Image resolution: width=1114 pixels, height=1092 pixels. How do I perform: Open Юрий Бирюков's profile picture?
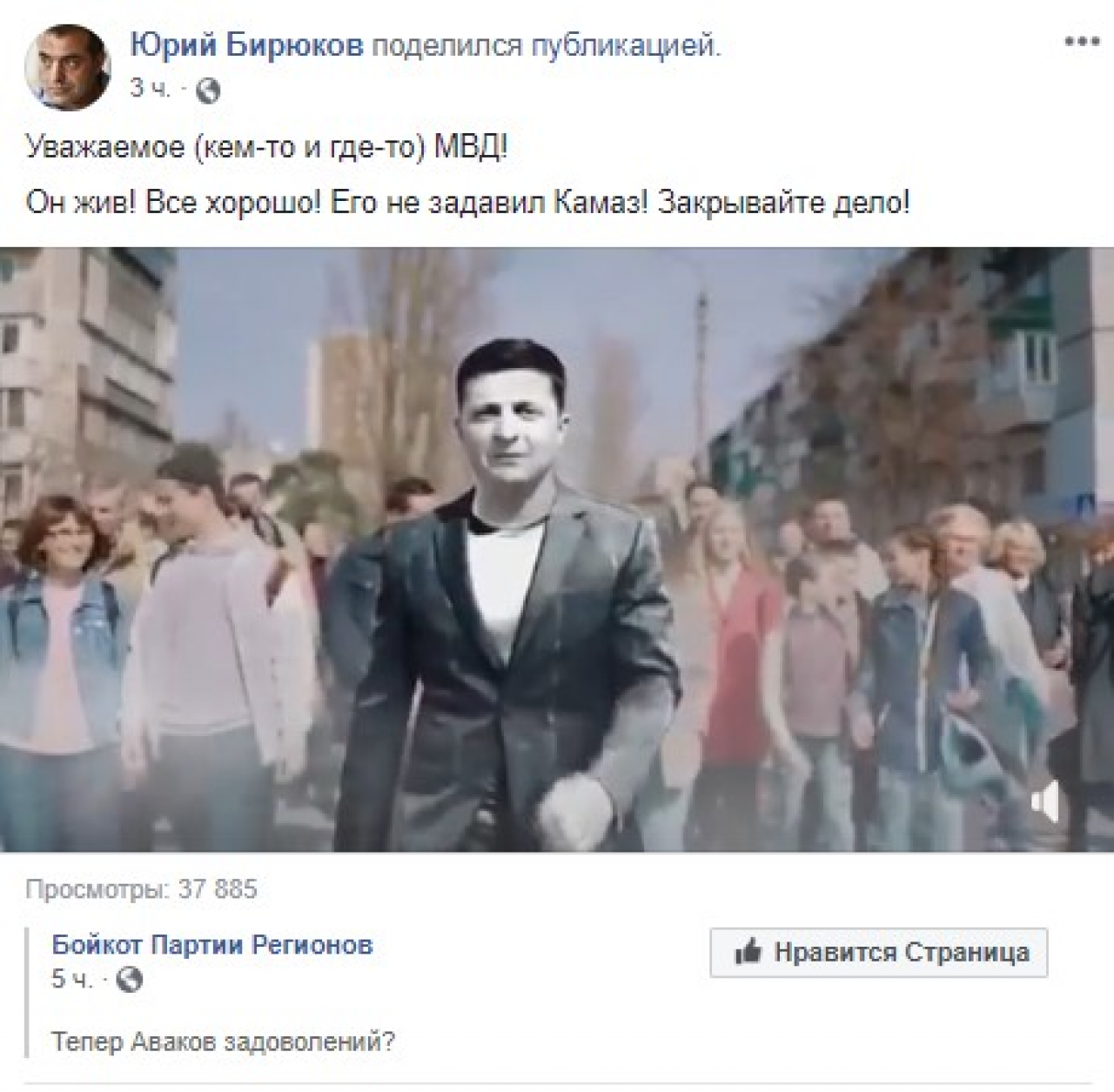[x=68, y=67]
